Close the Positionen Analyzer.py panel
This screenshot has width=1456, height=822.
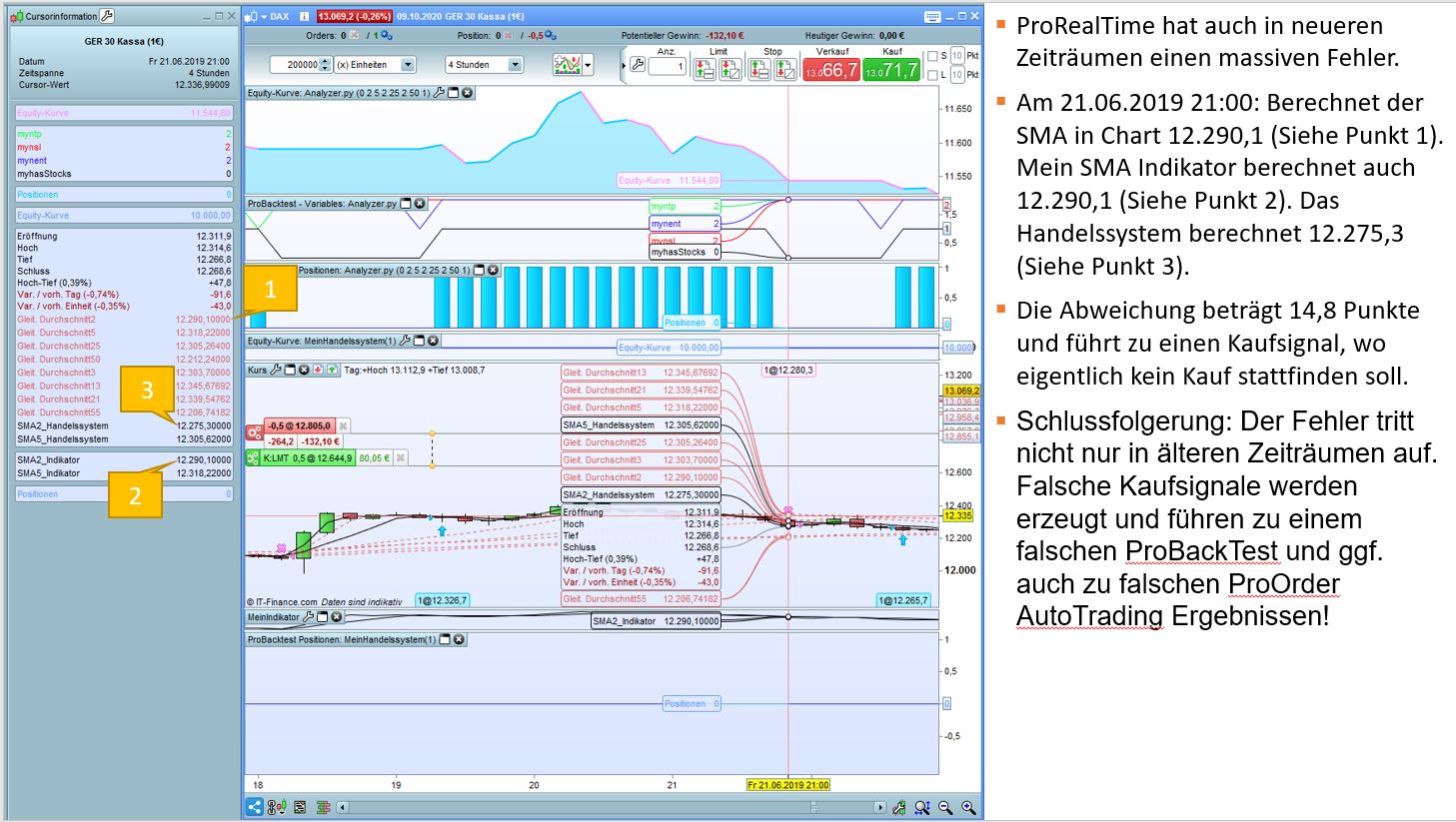coord(493,271)
